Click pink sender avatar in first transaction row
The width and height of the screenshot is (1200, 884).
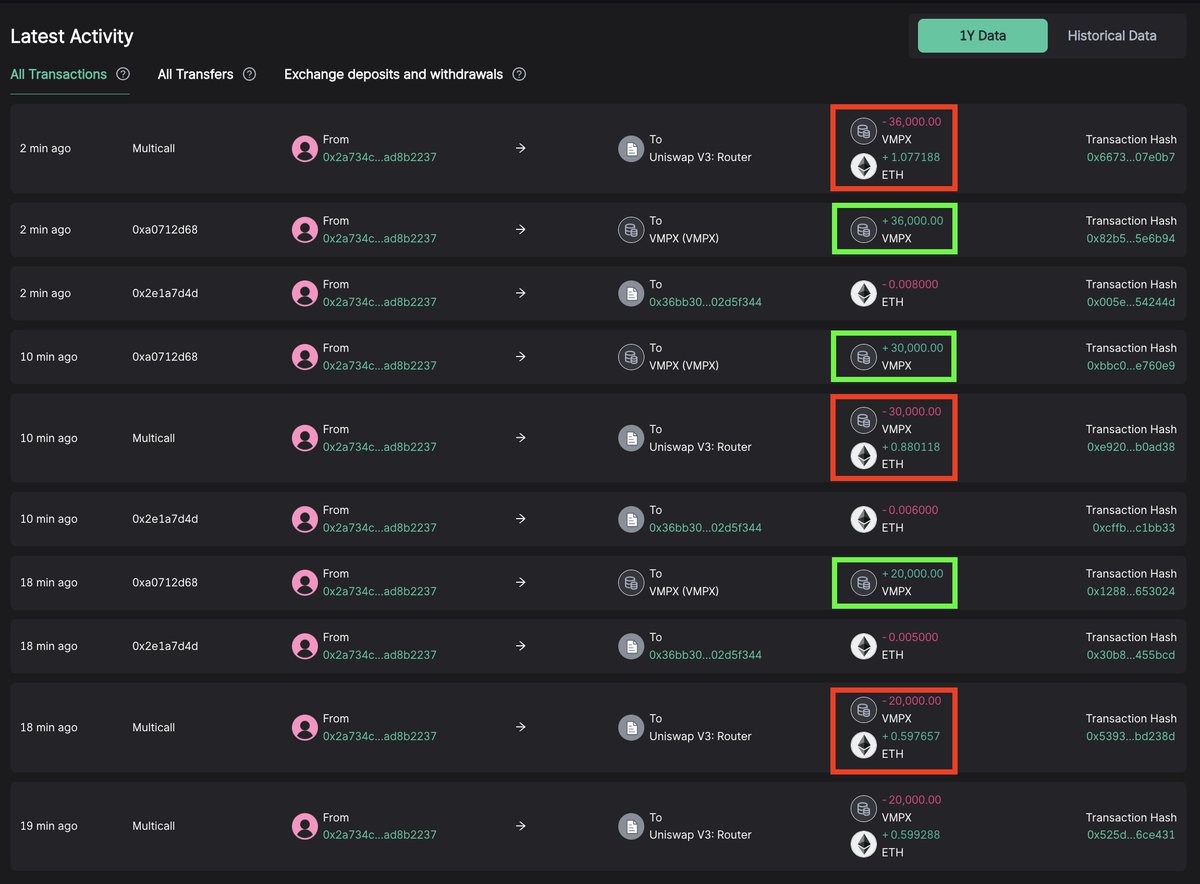(x=305, y=149)
